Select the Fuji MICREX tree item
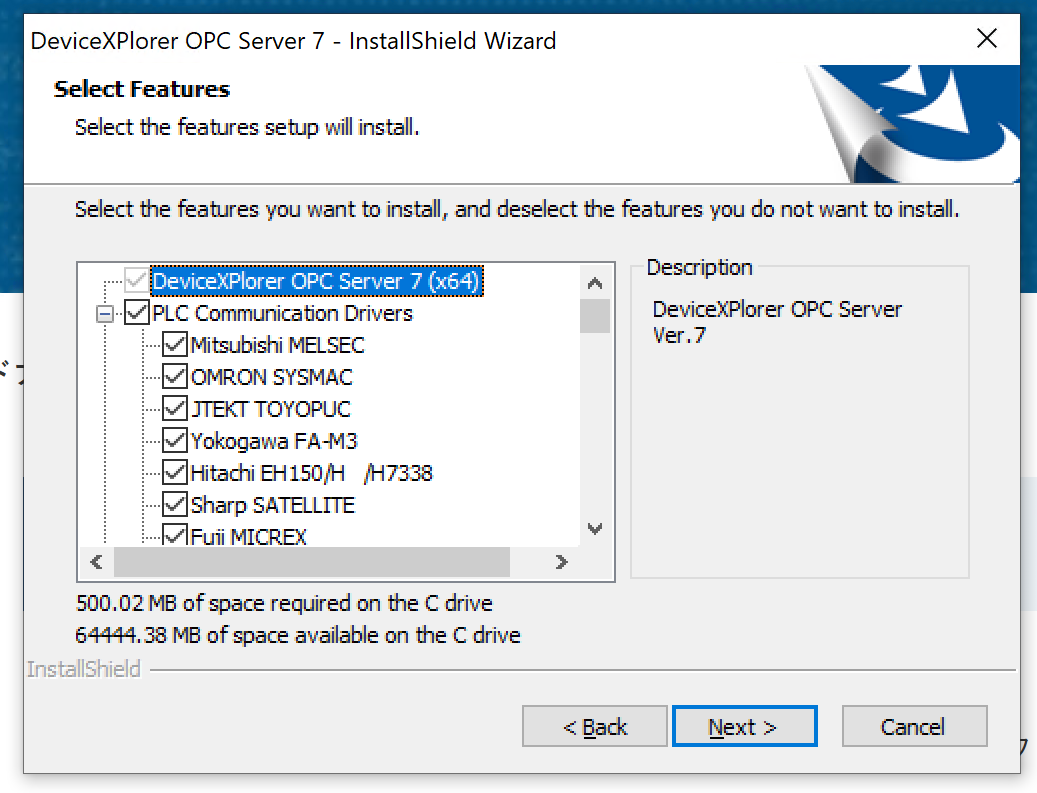This screenshot has width=1037, height=793. [248, 537]
